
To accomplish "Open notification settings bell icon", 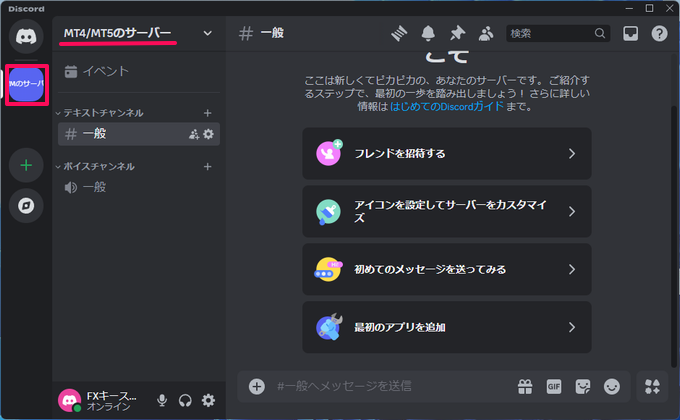I will pyautogui.click(x=430, y=33).
